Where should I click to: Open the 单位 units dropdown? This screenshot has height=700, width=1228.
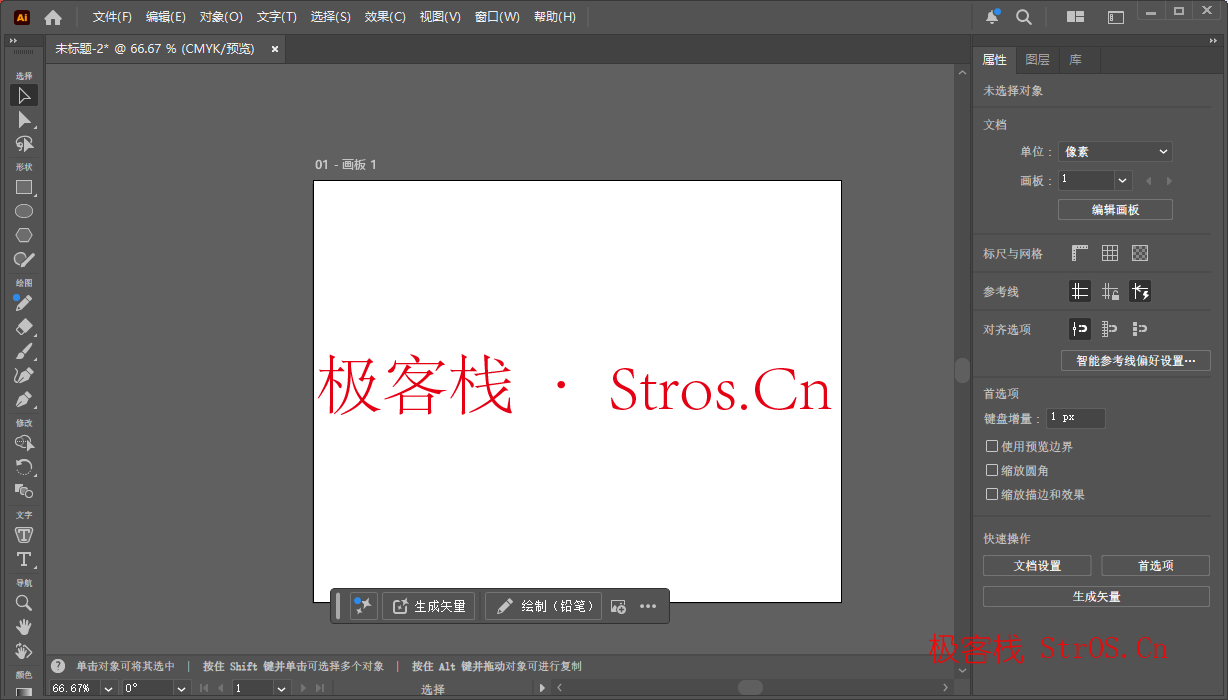[x=1115, y=152]
